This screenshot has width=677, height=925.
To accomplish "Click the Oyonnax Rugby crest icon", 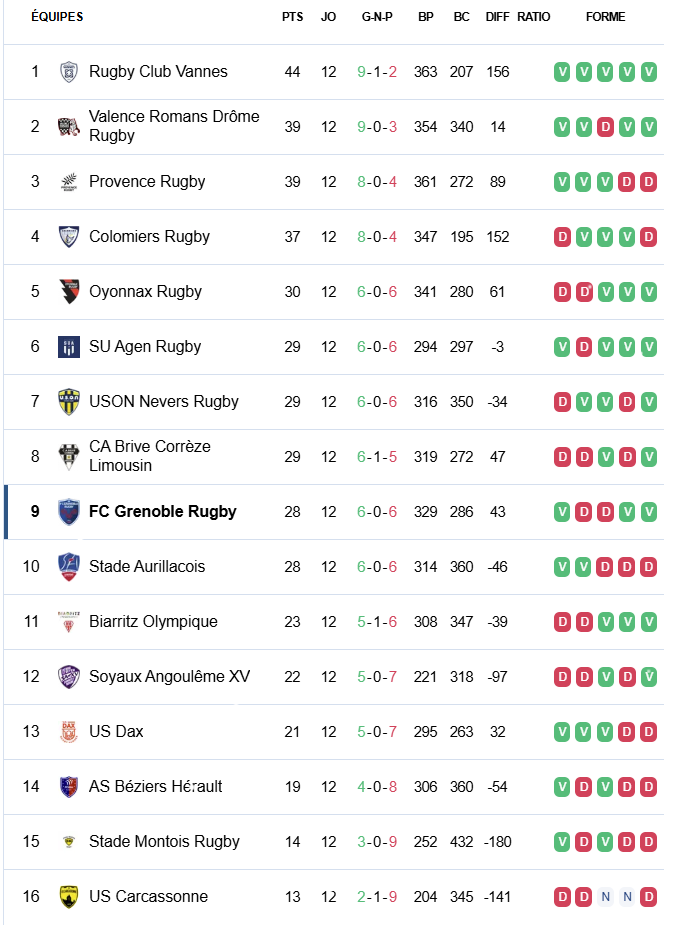I will coord(69,292).
